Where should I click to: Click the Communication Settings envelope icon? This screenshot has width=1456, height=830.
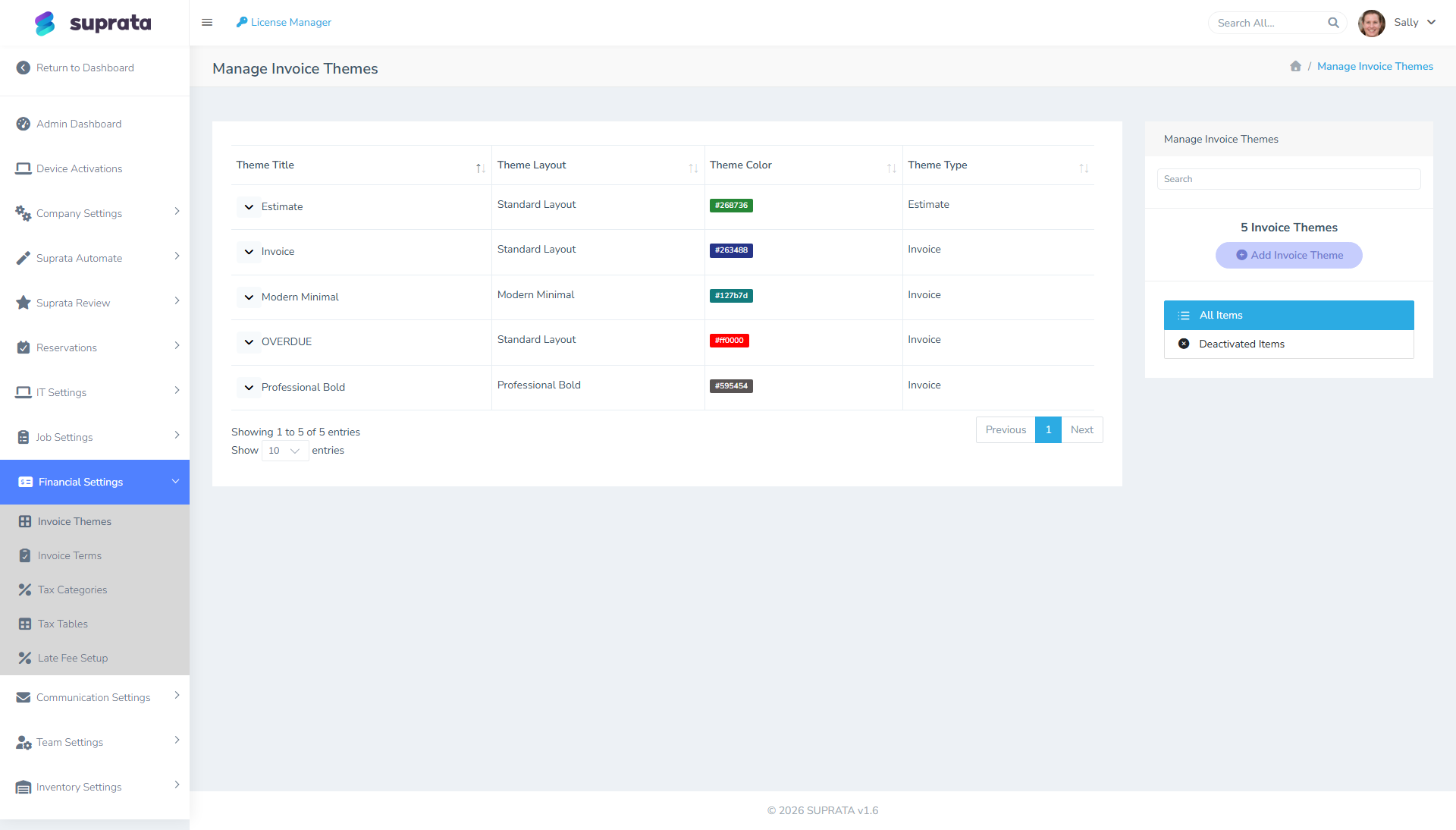coord(24,697)
